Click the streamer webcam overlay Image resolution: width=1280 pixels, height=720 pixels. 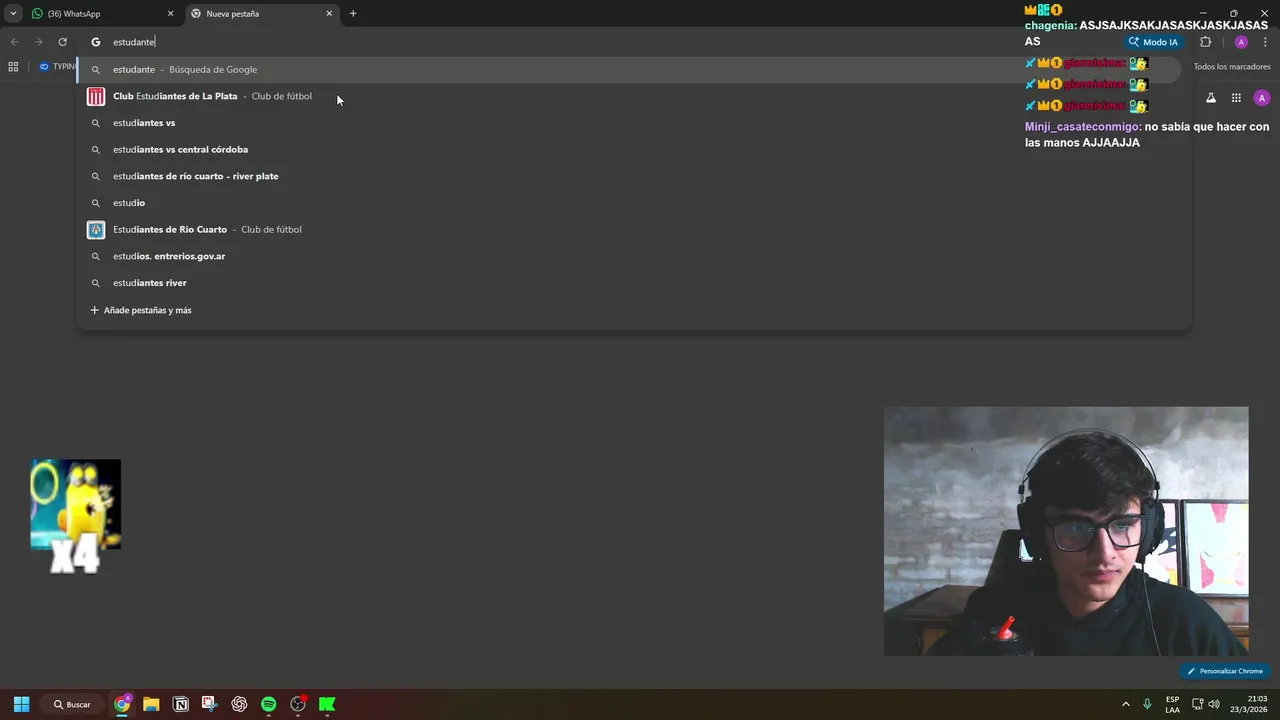coord(1066,531)
